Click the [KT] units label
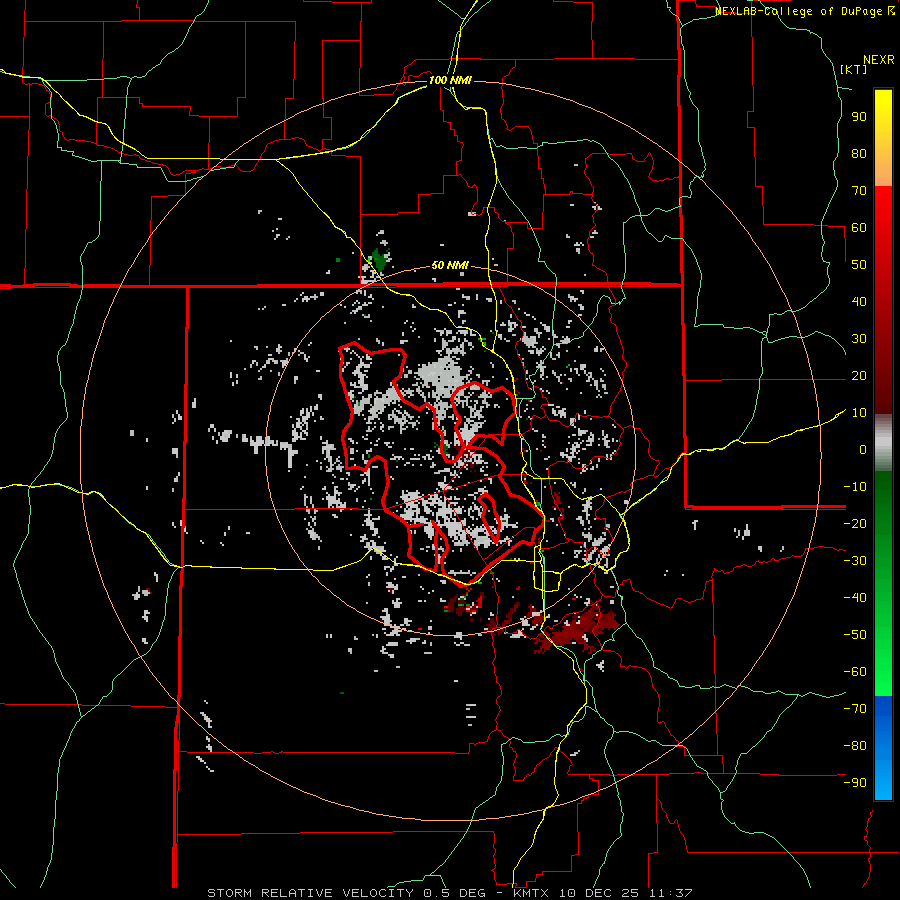This screenshot has height=900, width=900. pyautogui.click(x=853, y=69)
